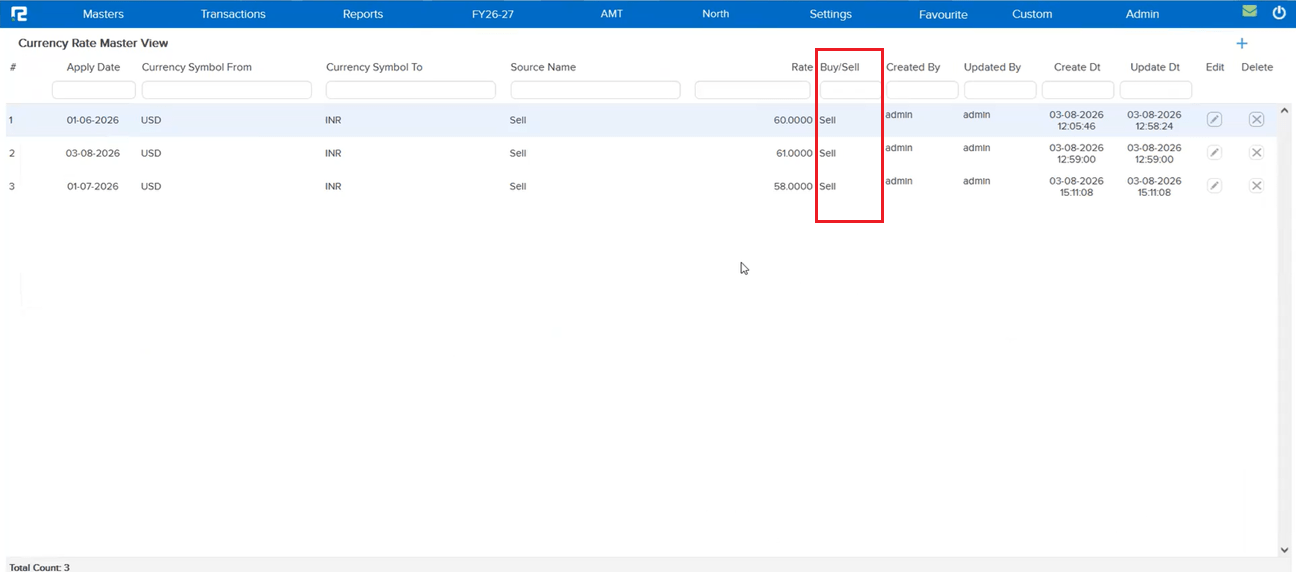The height and width of the screenshot is (572, 1296).
Task: Focus the Apply Date filter field
Action: point(93,90)
